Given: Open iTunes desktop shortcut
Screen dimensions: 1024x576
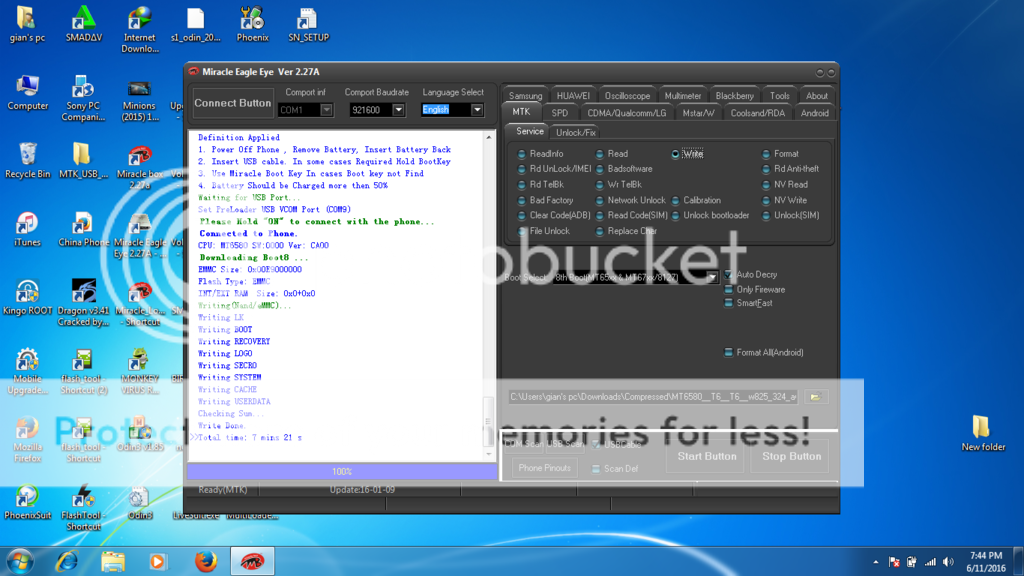Looking at the screenshot, I should 27,224.
